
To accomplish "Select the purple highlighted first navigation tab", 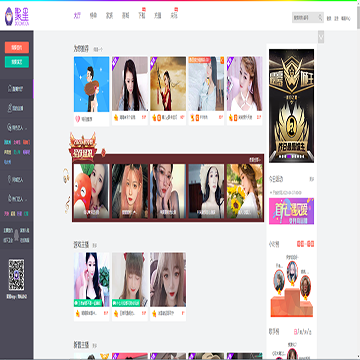I will click(x=77, y=15).
